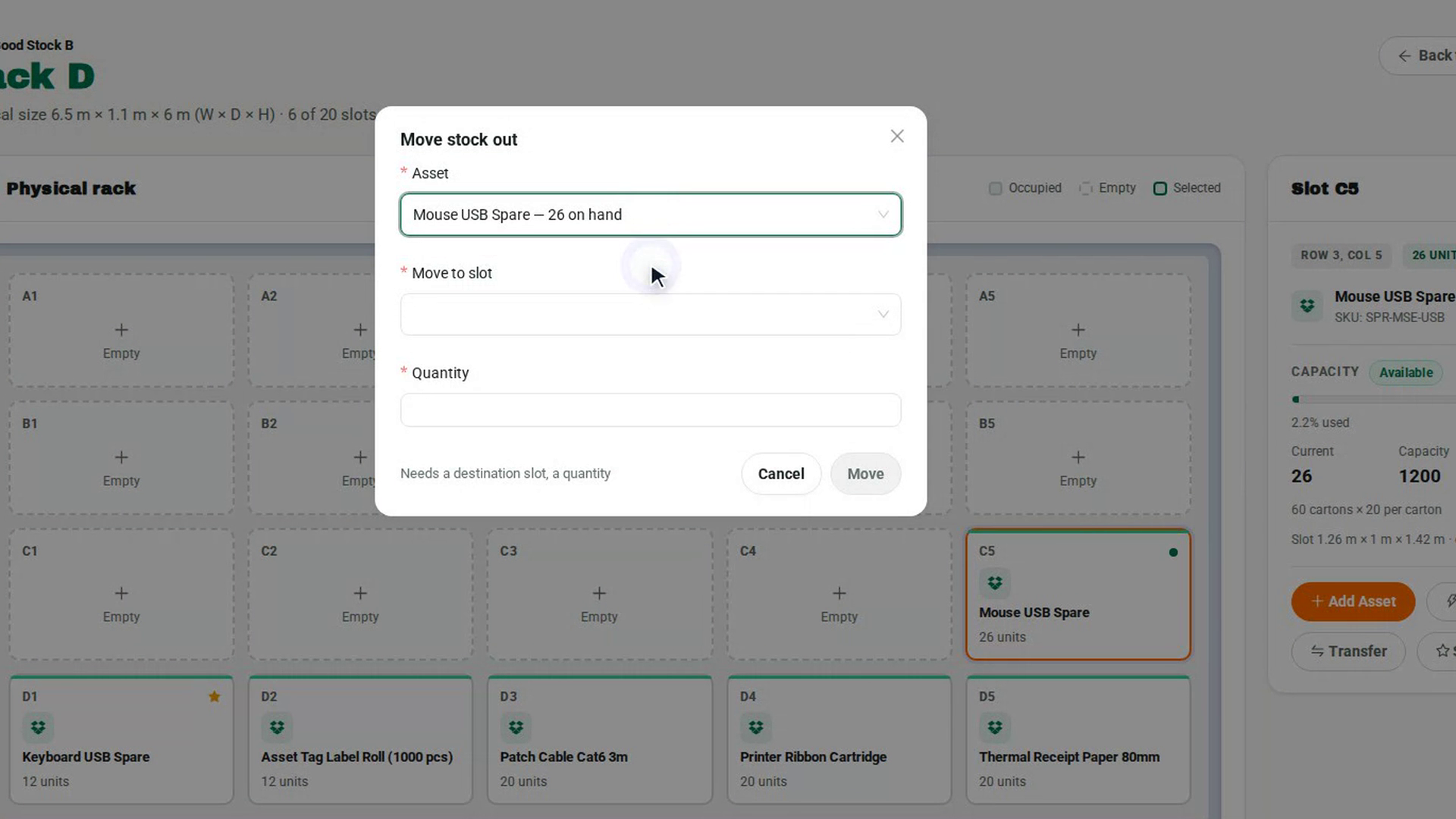Image resolution: width=1456 pixels, height=819 pixels.
Task: Click plus icon in slot B2
Action: (360, 457)
